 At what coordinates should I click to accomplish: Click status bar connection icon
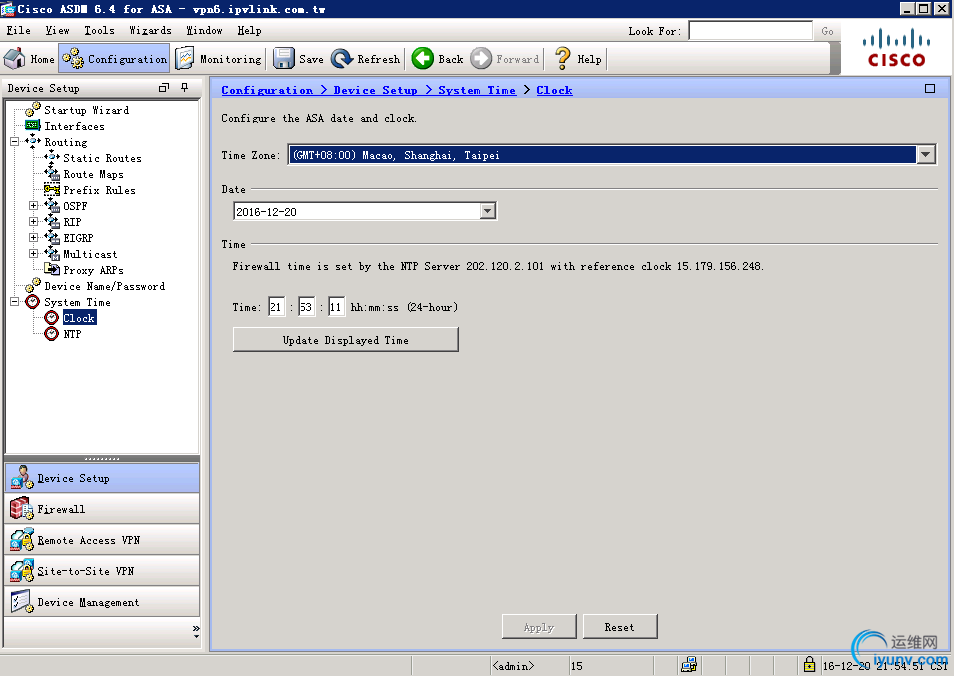[689, 664]
